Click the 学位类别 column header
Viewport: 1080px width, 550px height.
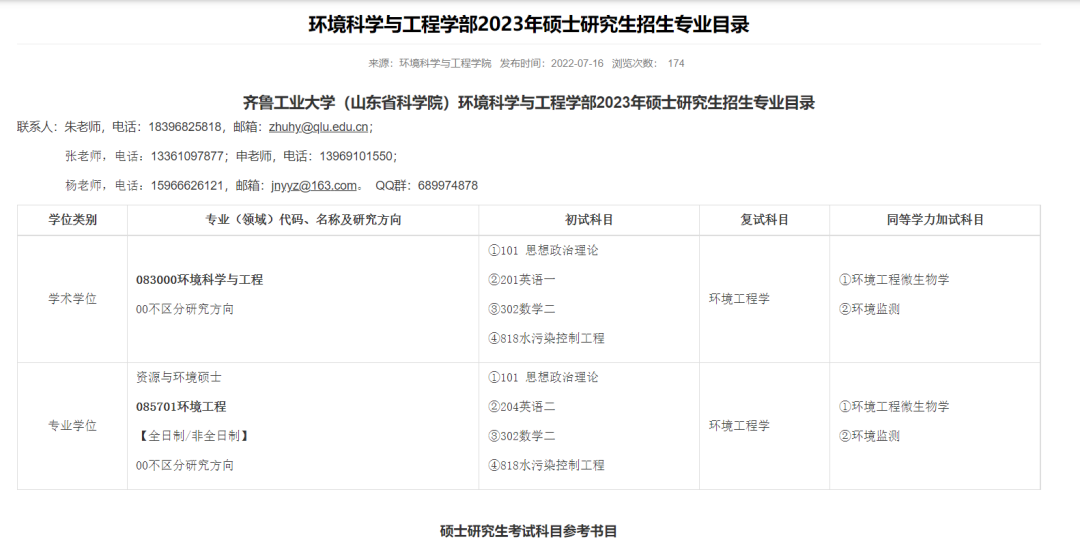pyautogui.click(x=72, y=220)
